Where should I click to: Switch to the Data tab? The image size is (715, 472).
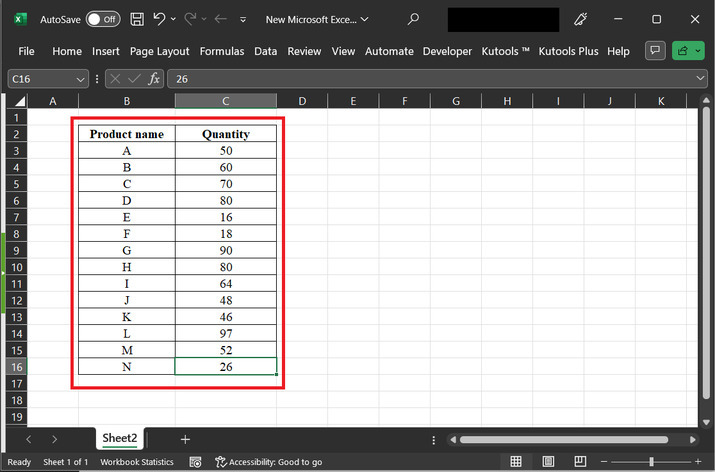pos(265,51)
